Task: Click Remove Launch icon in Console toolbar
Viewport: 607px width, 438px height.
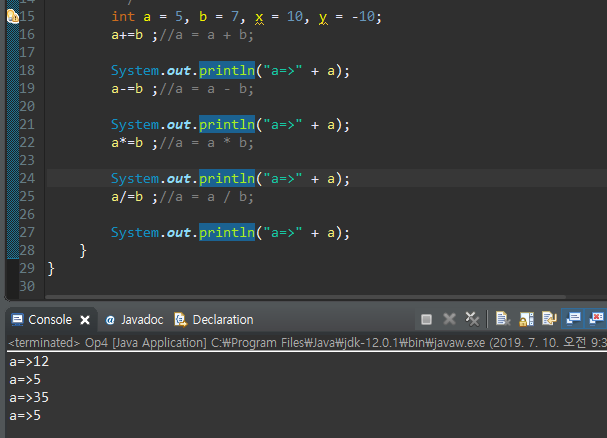Action: 449,319
